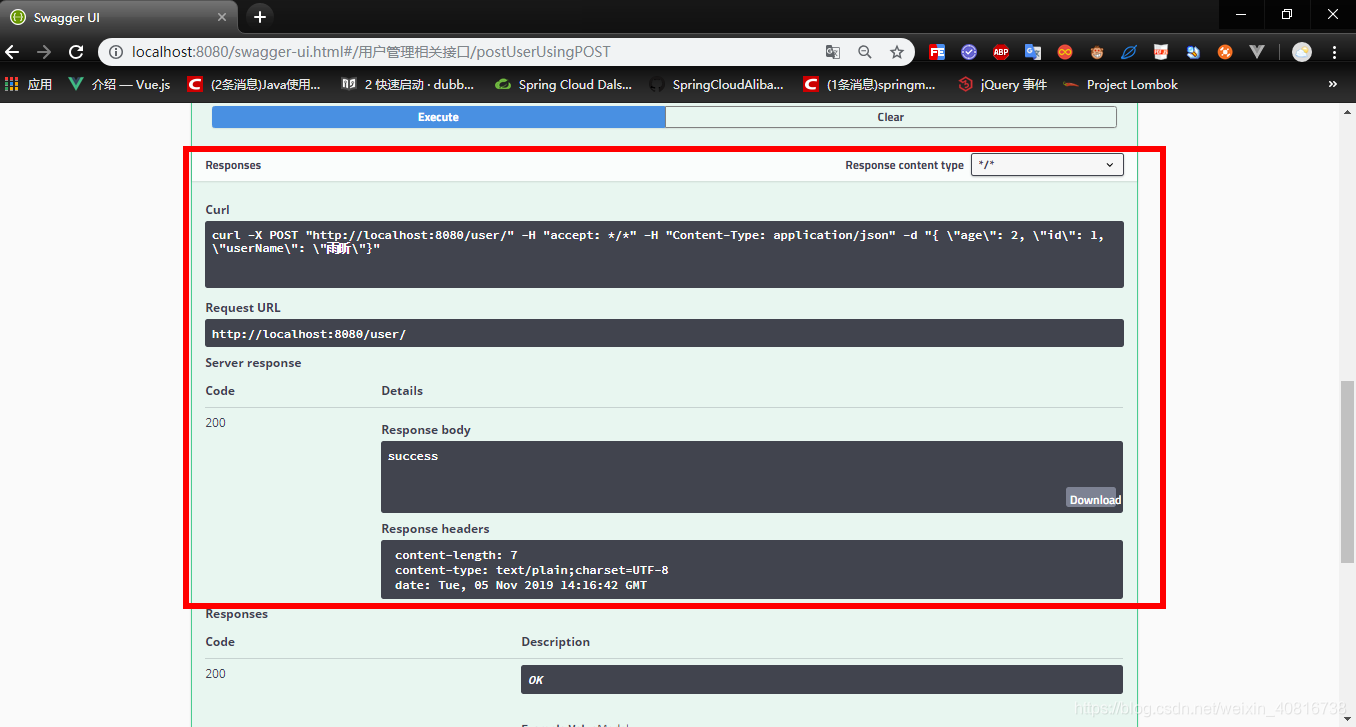
Task: Open the blue notepad extension icon
Action: pos(1193,52)
